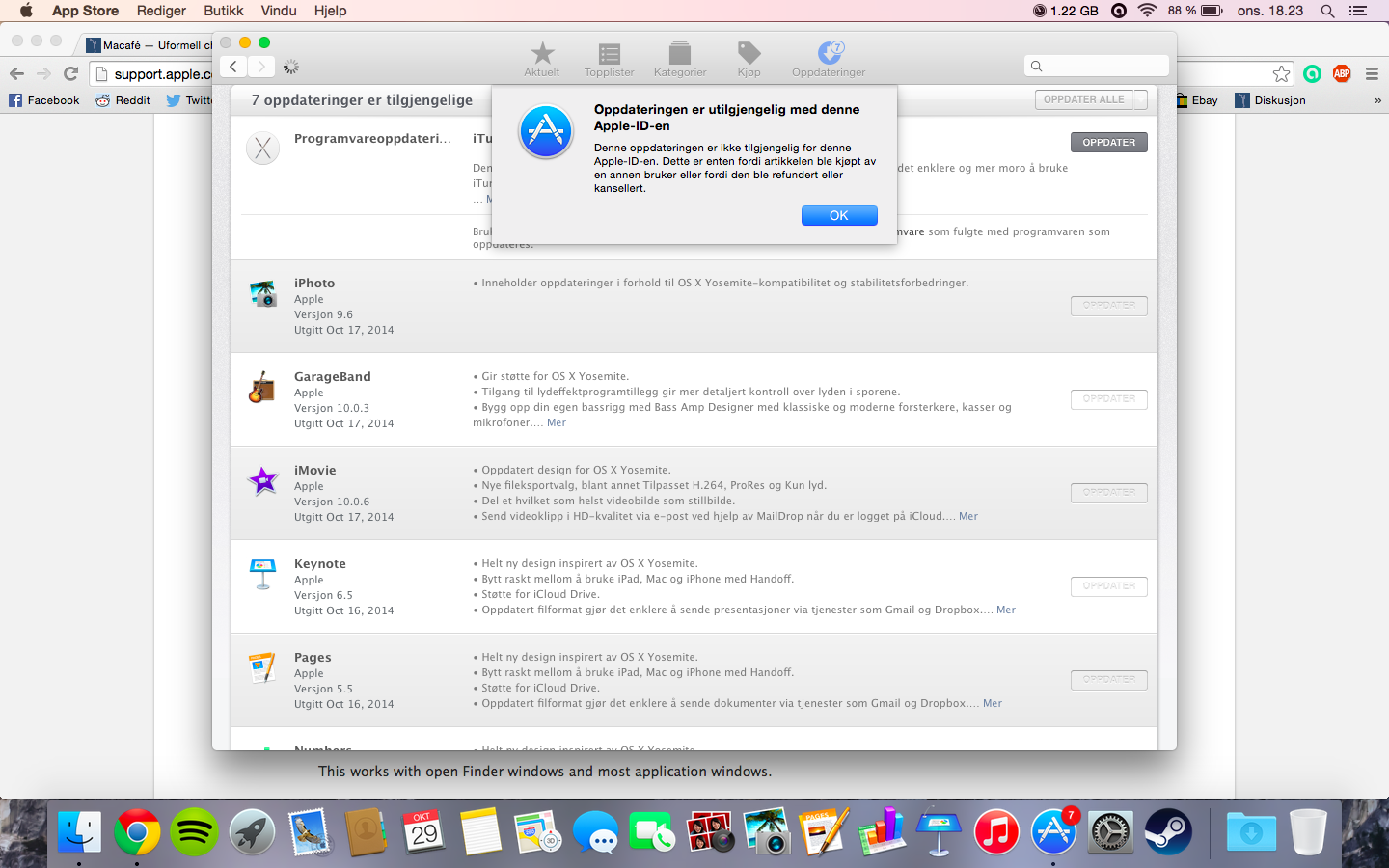
Task: Open FaceTime from the Dock
Action: [653, 831]
